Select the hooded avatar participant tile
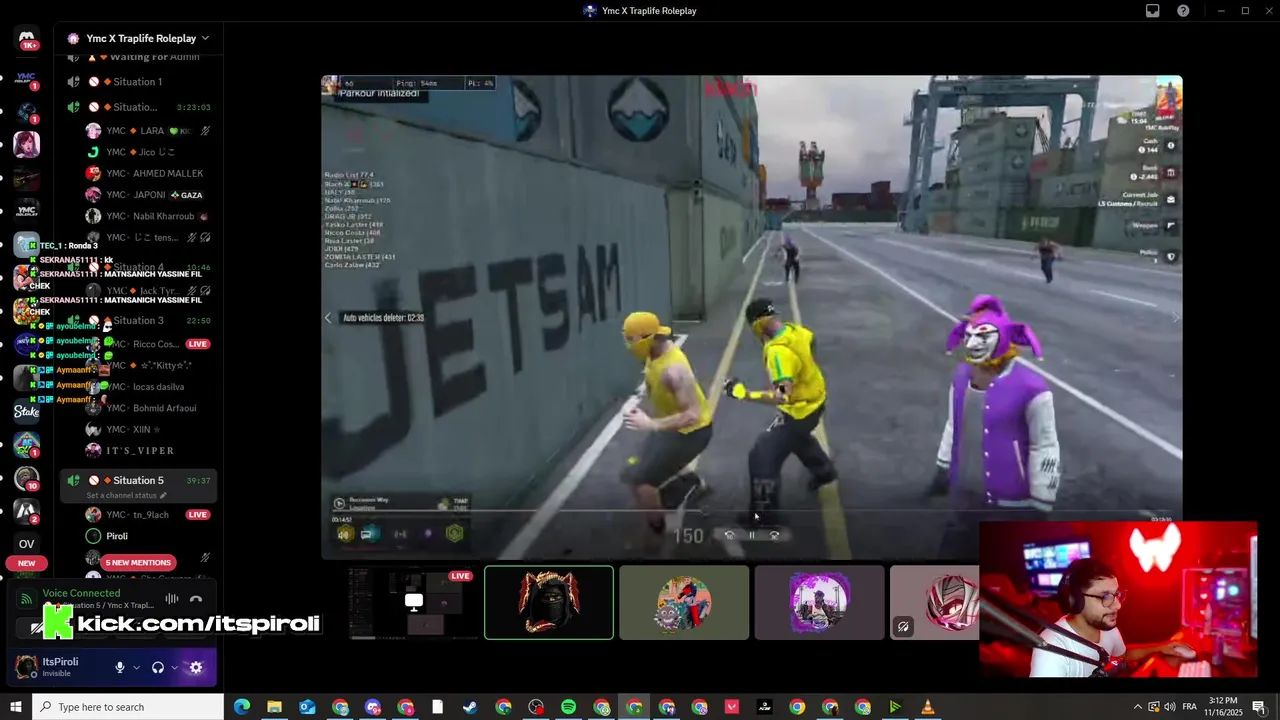 tap(549, 602)
